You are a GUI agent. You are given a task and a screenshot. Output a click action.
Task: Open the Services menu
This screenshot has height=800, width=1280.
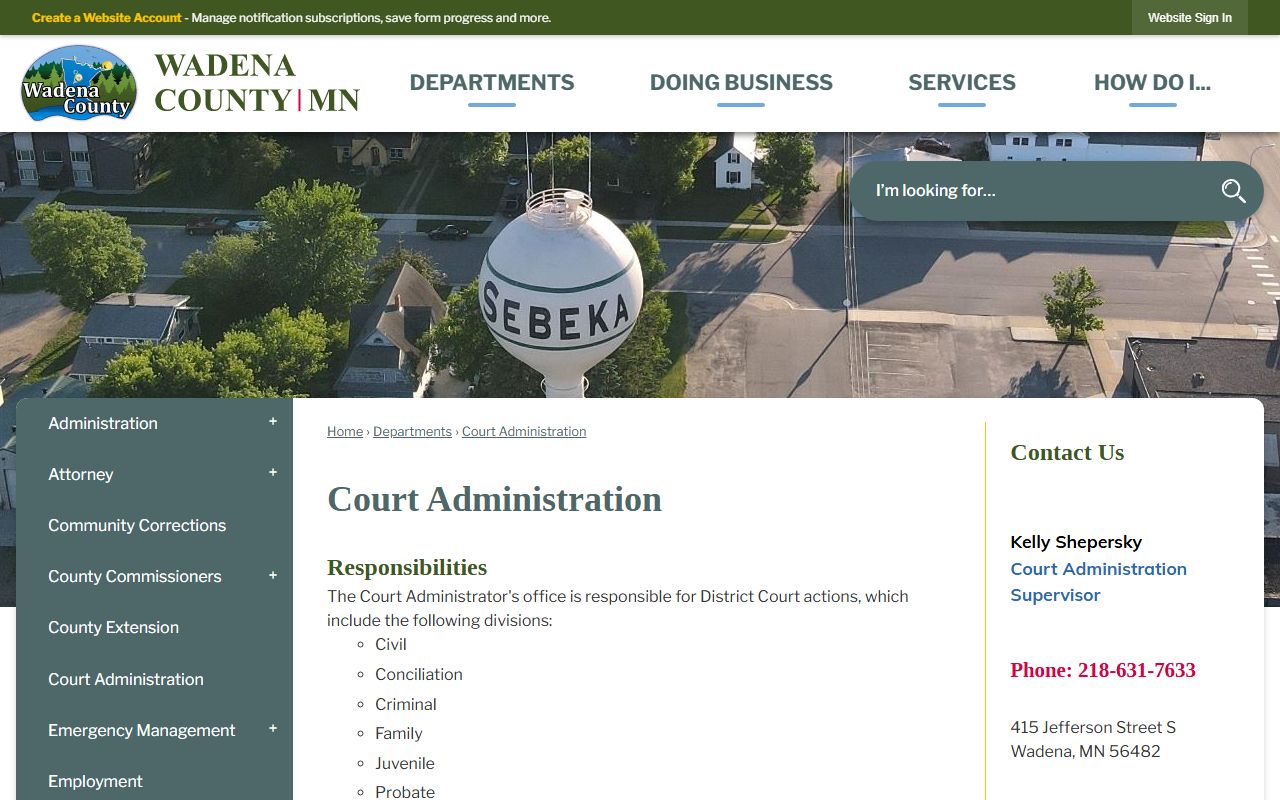click(962, 83)
